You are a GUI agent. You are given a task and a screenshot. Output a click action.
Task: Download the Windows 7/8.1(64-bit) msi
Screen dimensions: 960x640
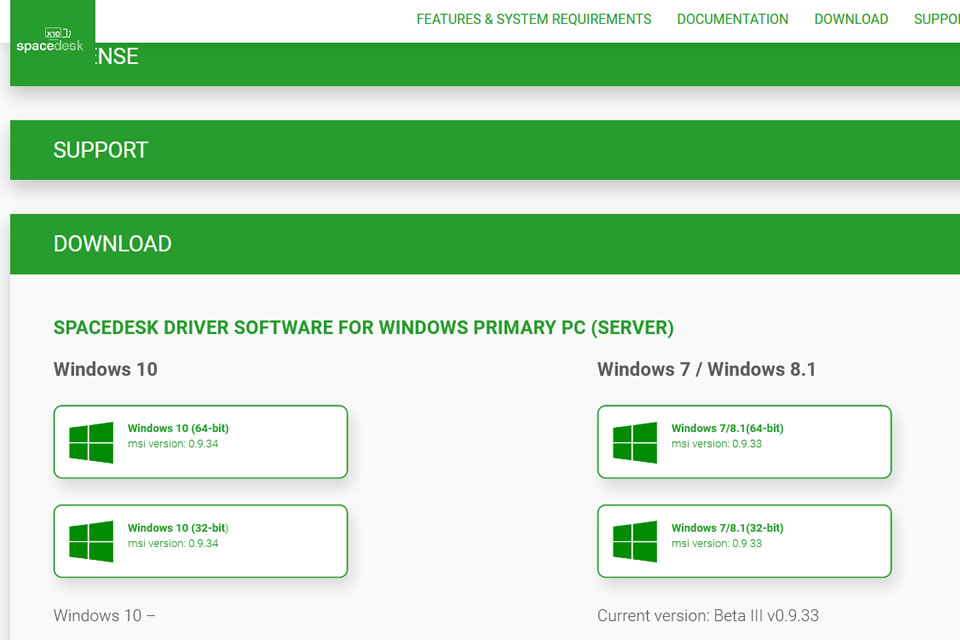(744, 442)
